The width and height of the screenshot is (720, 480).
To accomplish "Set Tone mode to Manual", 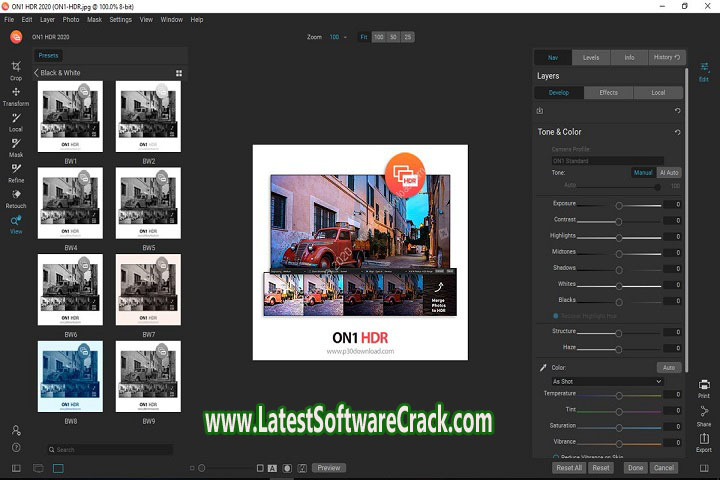I will pyautogui.click(x=643, y=172).
